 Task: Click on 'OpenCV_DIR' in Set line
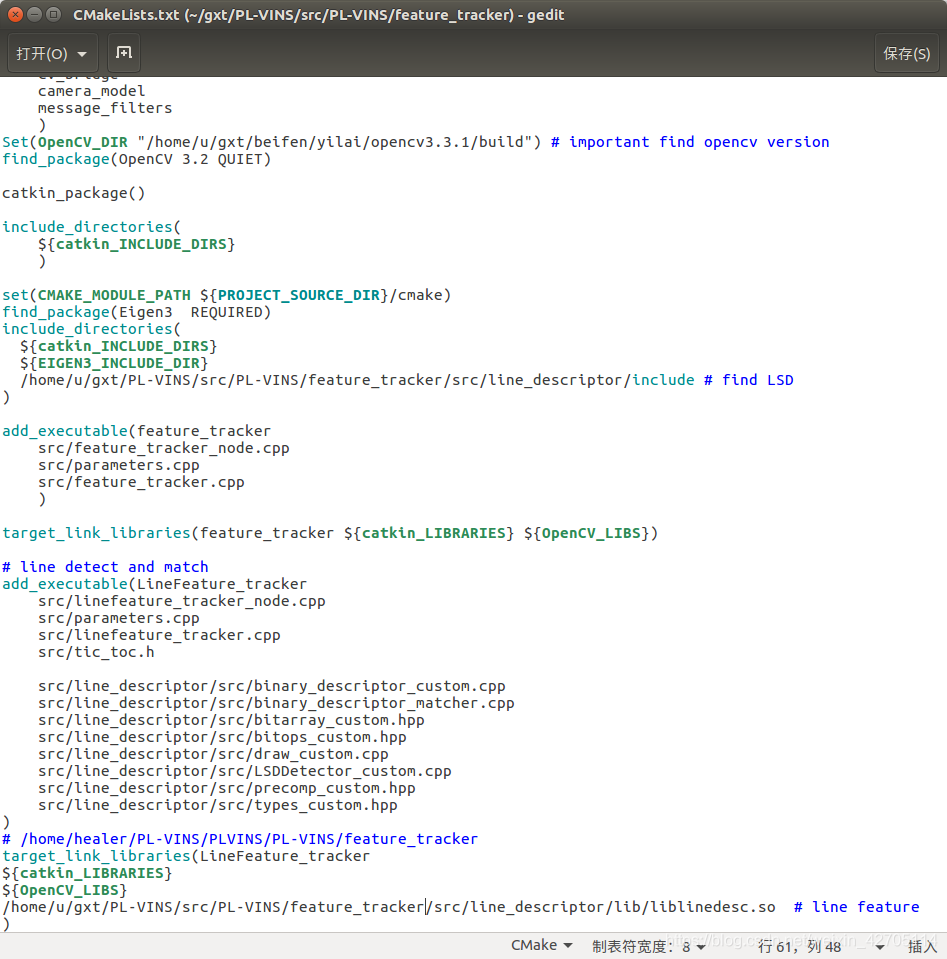click(x=83, y=142)
